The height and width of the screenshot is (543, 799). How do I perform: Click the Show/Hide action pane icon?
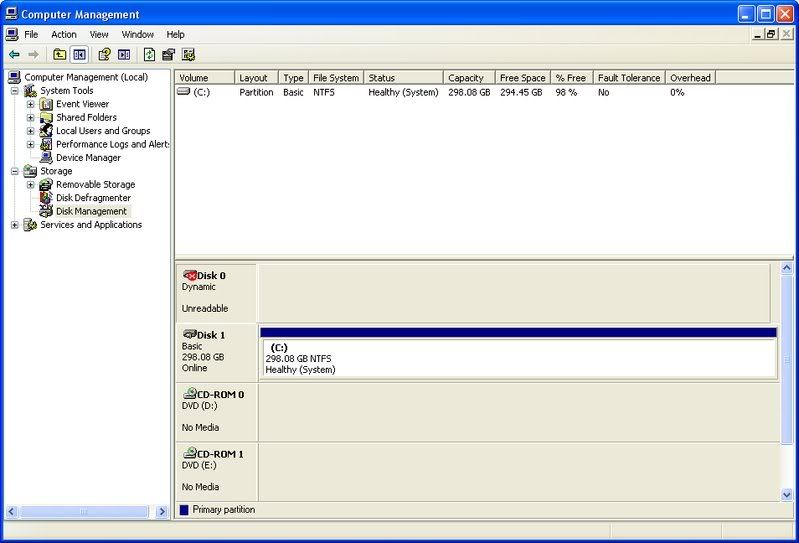point(124,55)
